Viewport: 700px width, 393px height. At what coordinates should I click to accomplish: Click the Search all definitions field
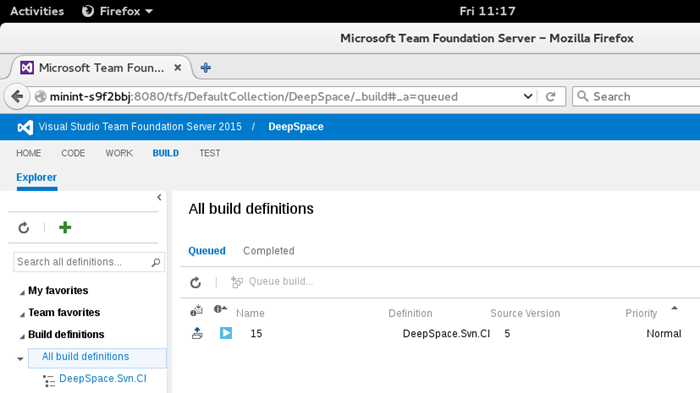[x=89, y=262]
